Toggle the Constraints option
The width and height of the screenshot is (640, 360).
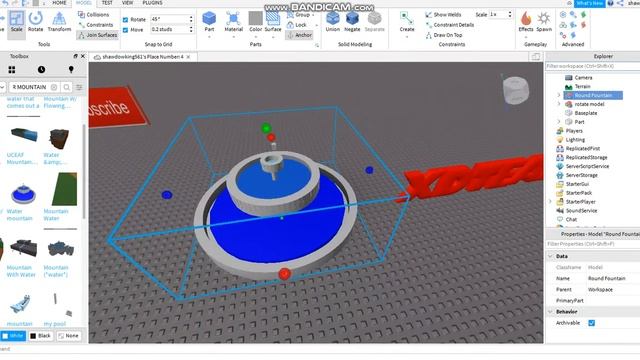tap(96, 25)
